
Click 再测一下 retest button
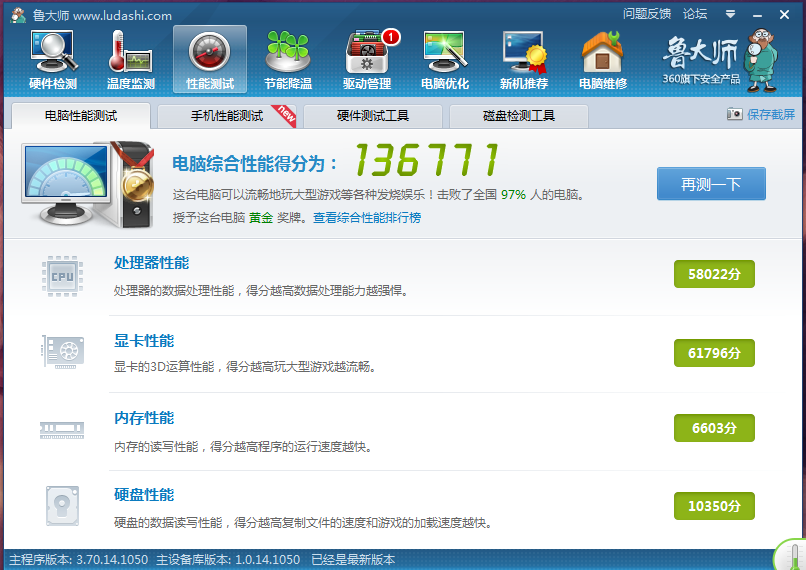711,183
